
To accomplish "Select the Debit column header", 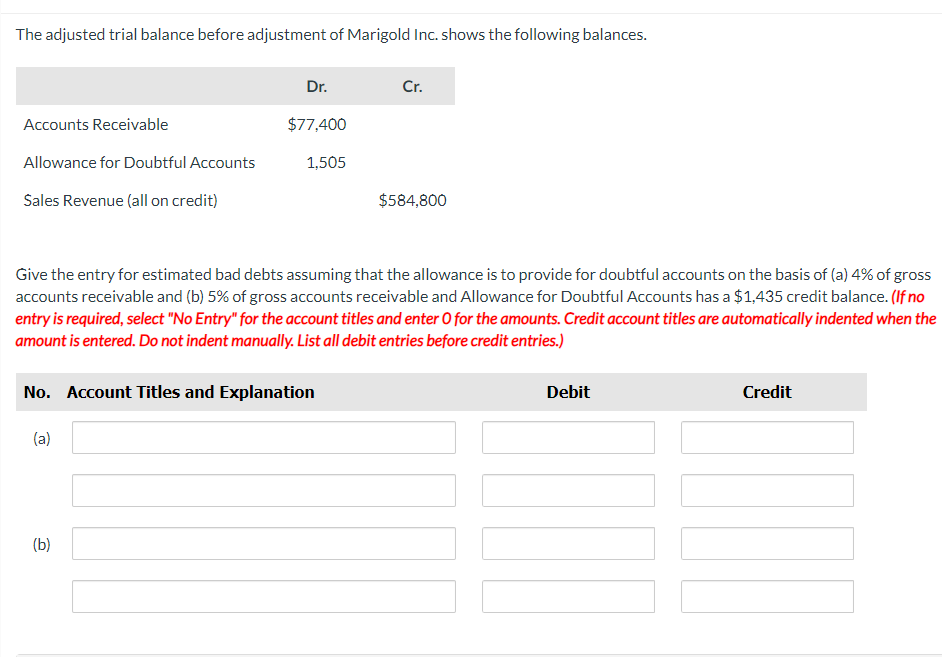I will click(568, 392).
